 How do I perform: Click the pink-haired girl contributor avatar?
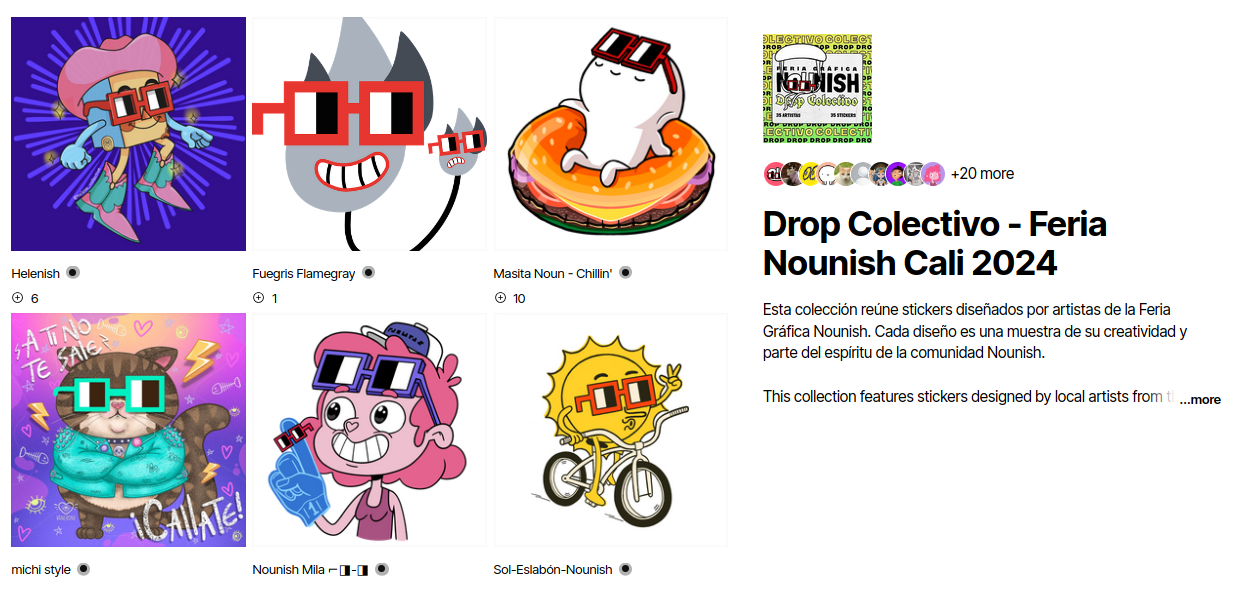click(x=933, y=174)
